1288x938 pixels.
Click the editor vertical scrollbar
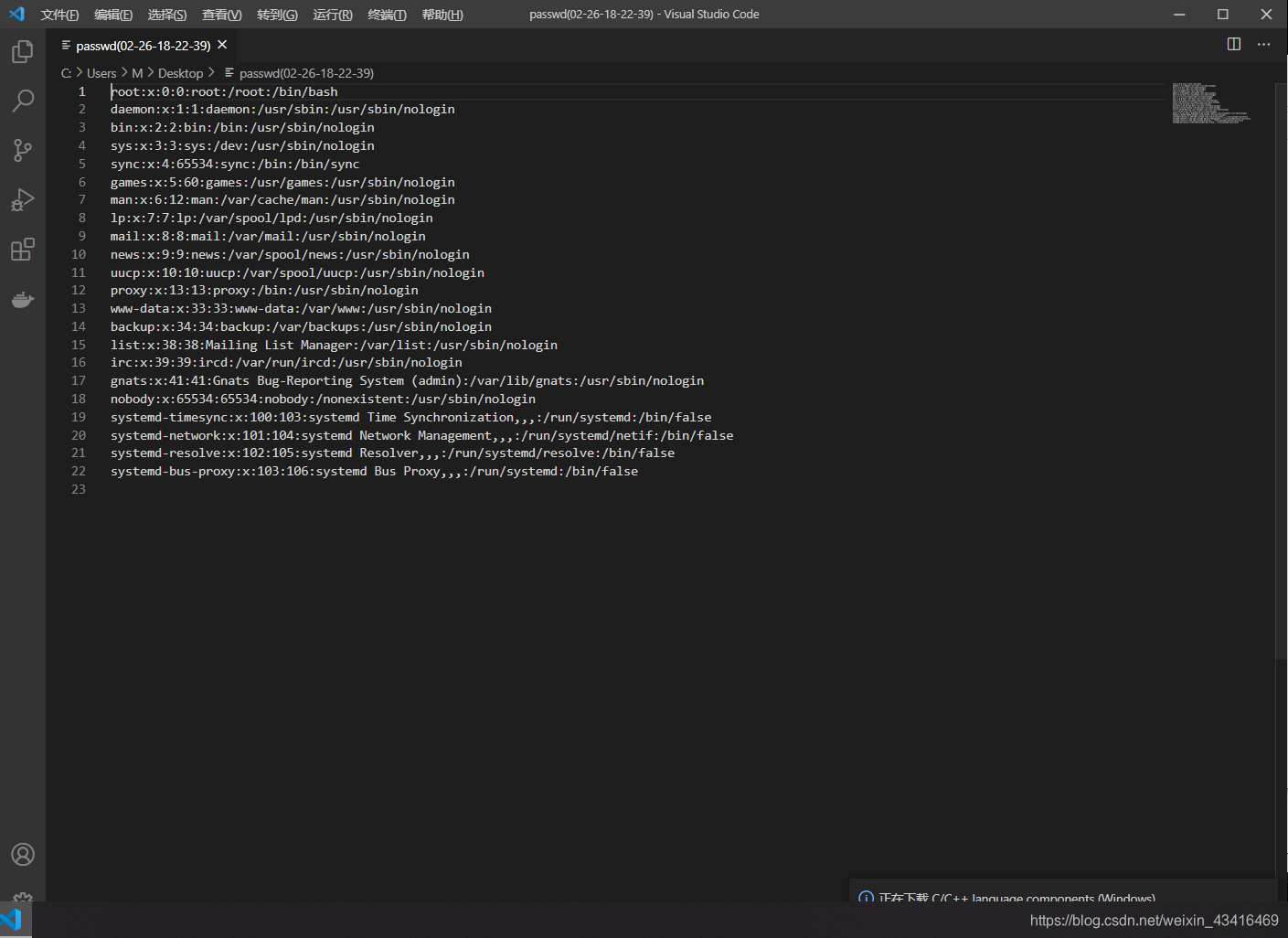click(1281, 370)
